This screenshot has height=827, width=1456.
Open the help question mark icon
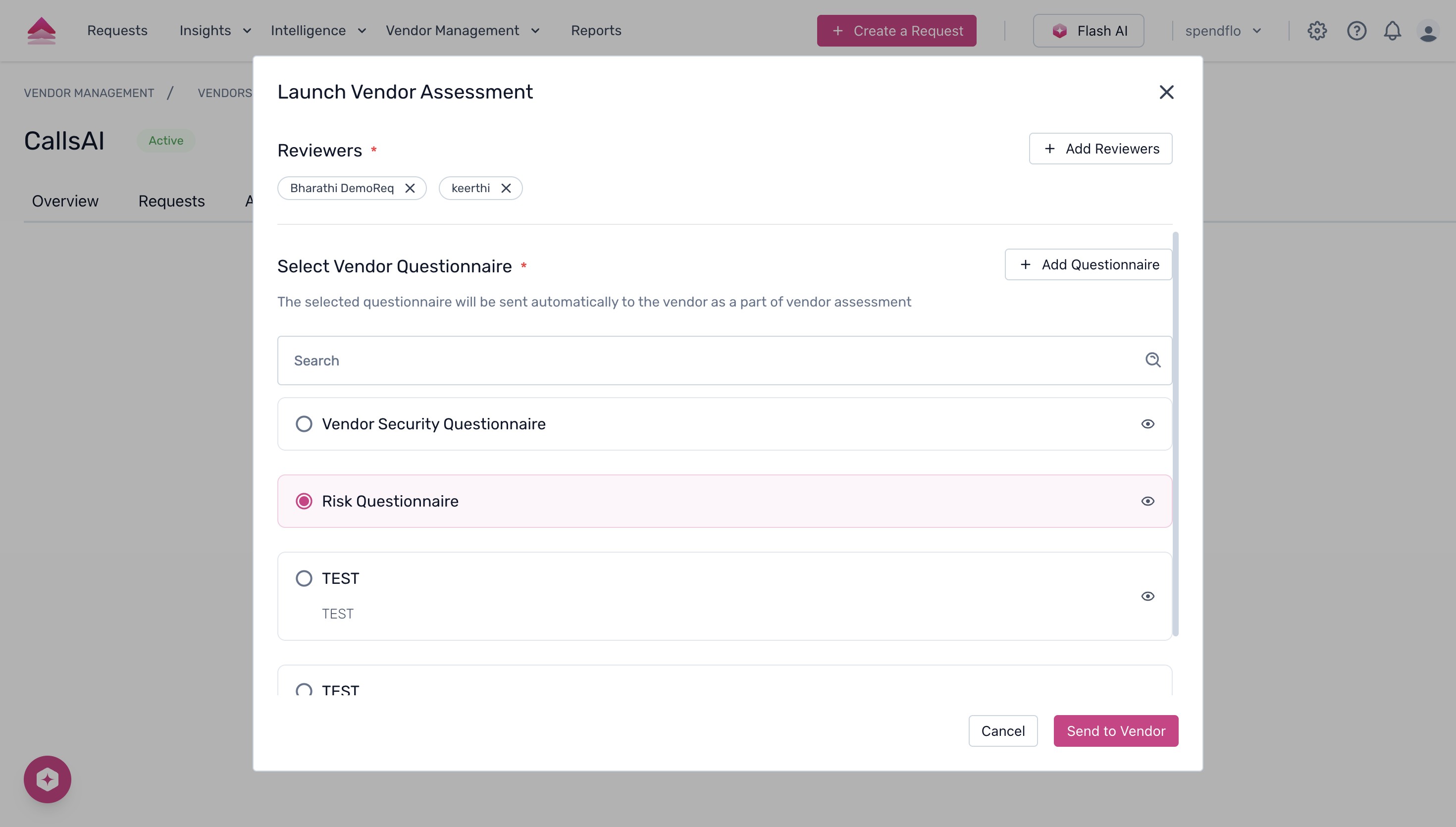[1356, 31]
